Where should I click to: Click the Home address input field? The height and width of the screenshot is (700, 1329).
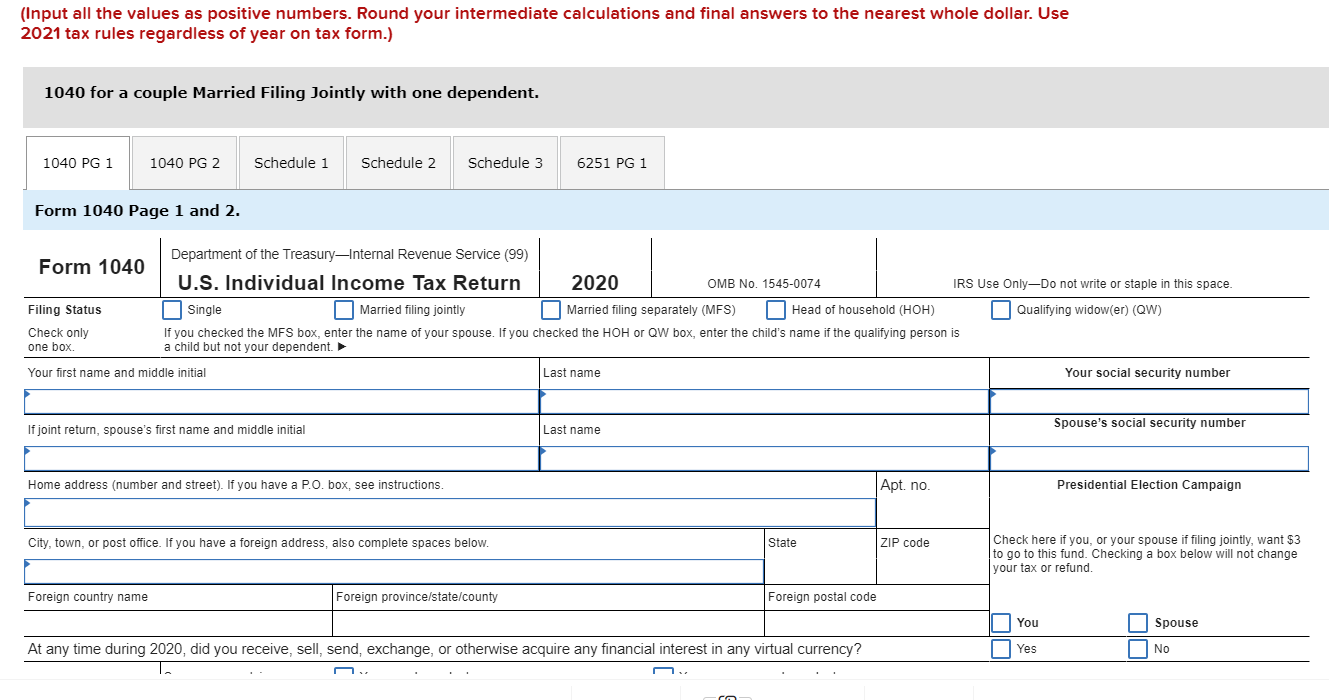point(450,513)
